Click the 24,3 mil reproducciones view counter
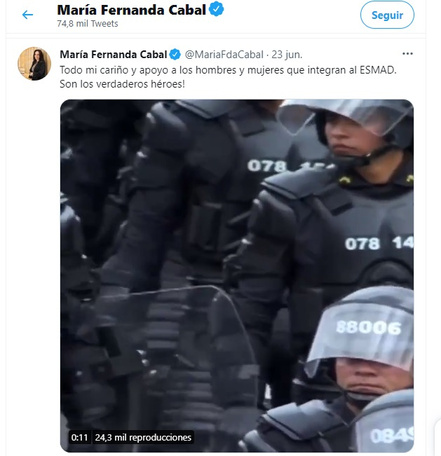This screenshot has height=456, width=441. (143, 437)
